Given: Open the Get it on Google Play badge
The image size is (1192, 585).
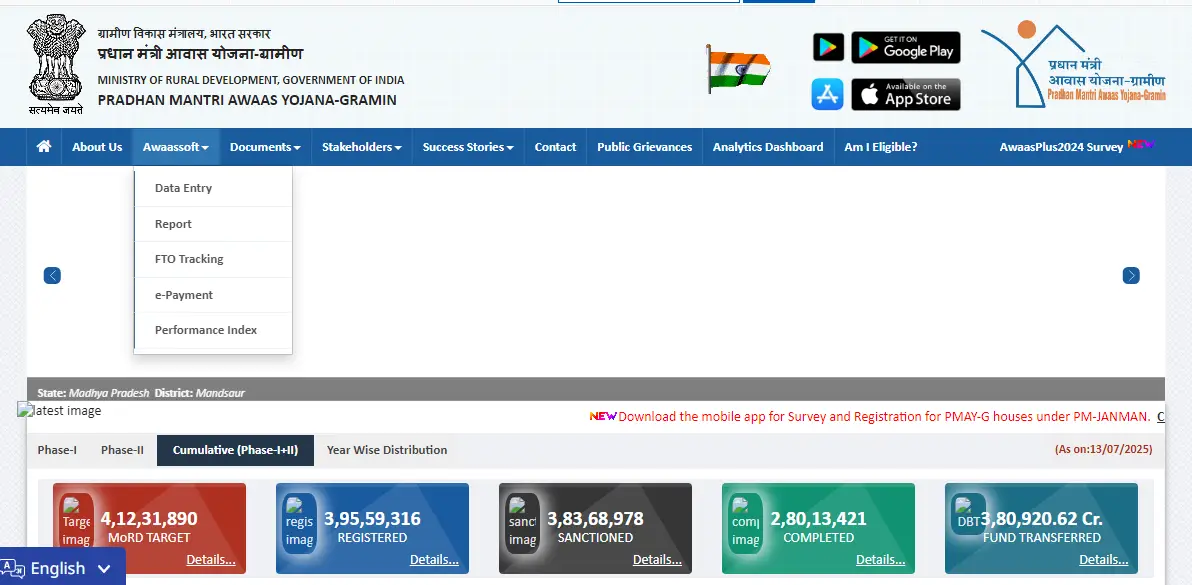Looking at the screenshot, I should pos(905,47).
